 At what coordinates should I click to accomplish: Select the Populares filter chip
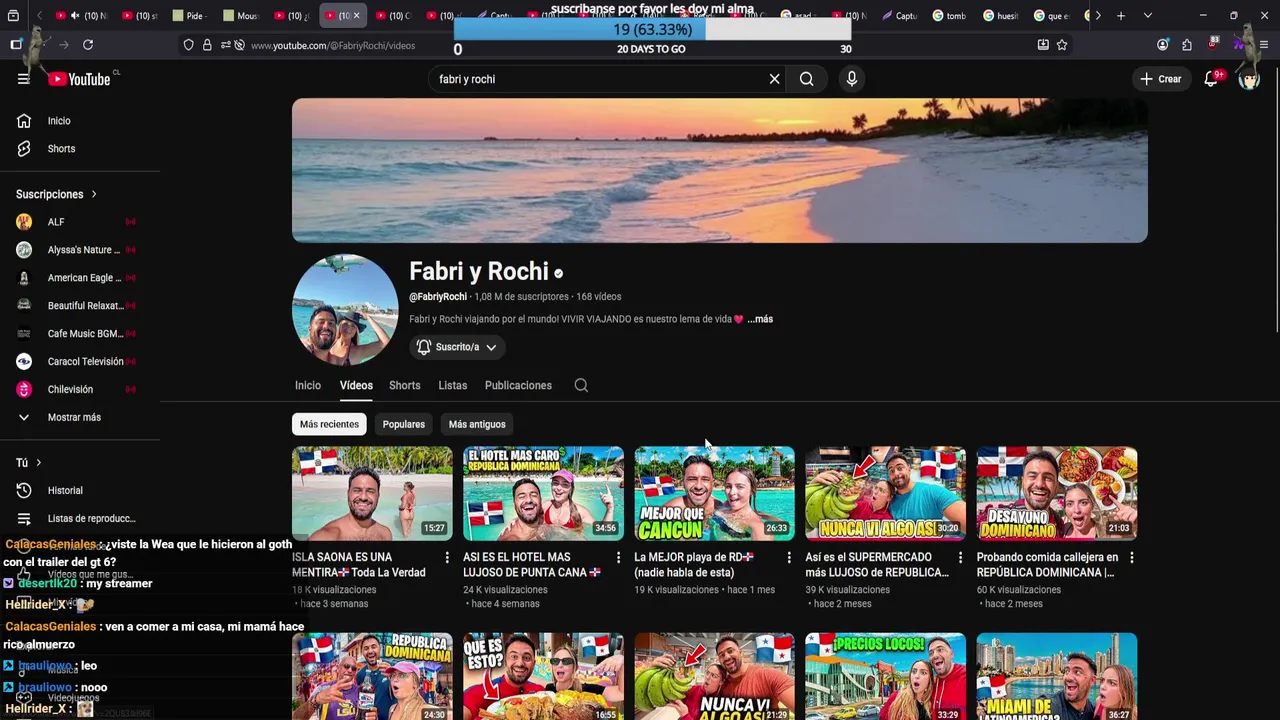(x=404, y=424)
